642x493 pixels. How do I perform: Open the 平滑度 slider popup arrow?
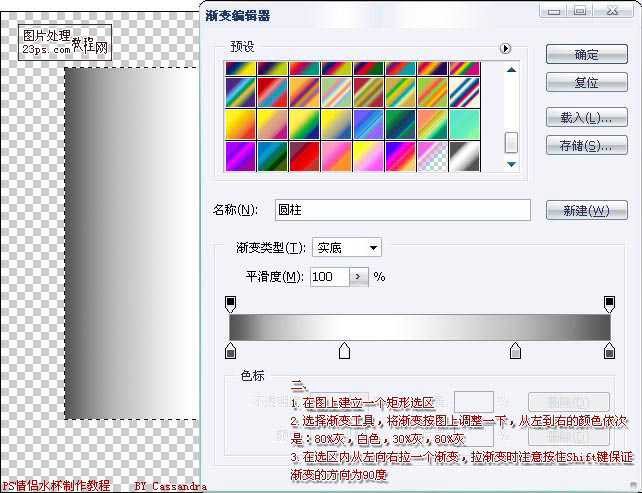(x=359, y=277)
